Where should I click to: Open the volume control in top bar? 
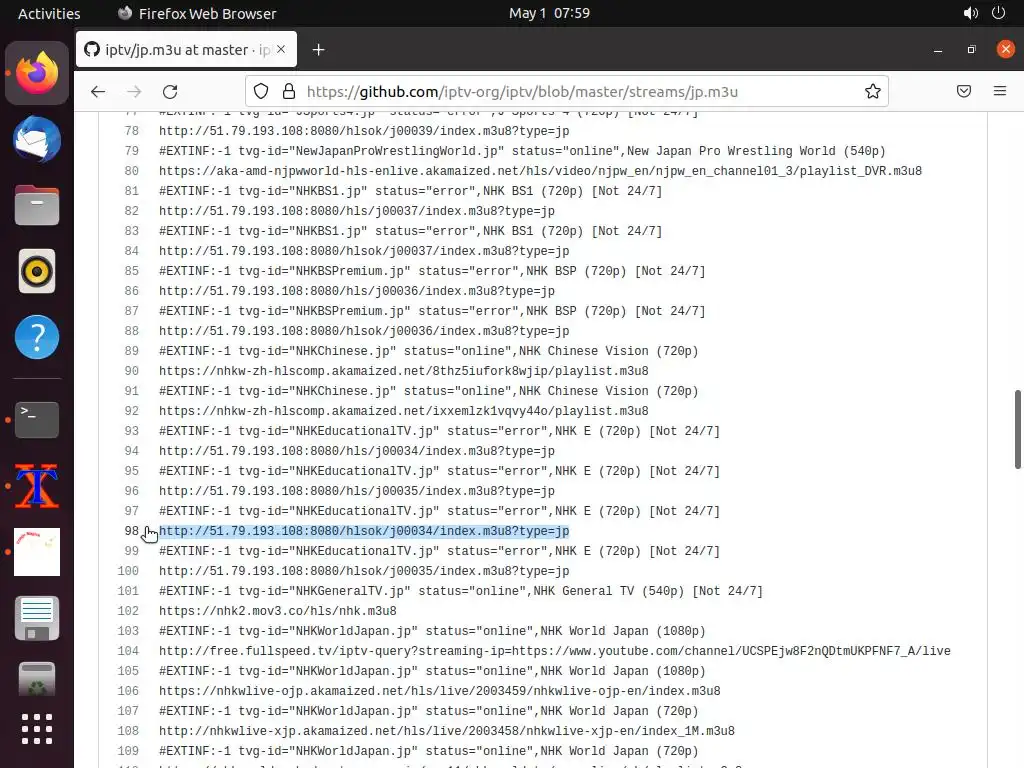click(x=971, y=13)
